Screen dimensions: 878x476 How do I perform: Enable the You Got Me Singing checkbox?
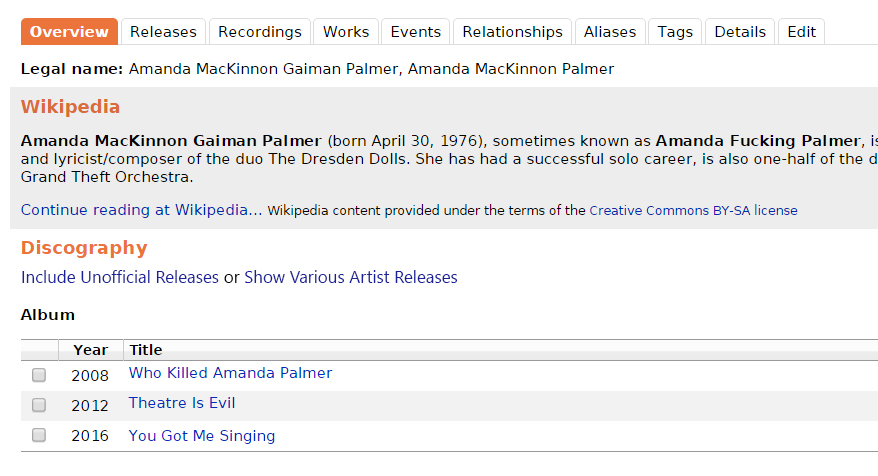[x=39, y=435]
